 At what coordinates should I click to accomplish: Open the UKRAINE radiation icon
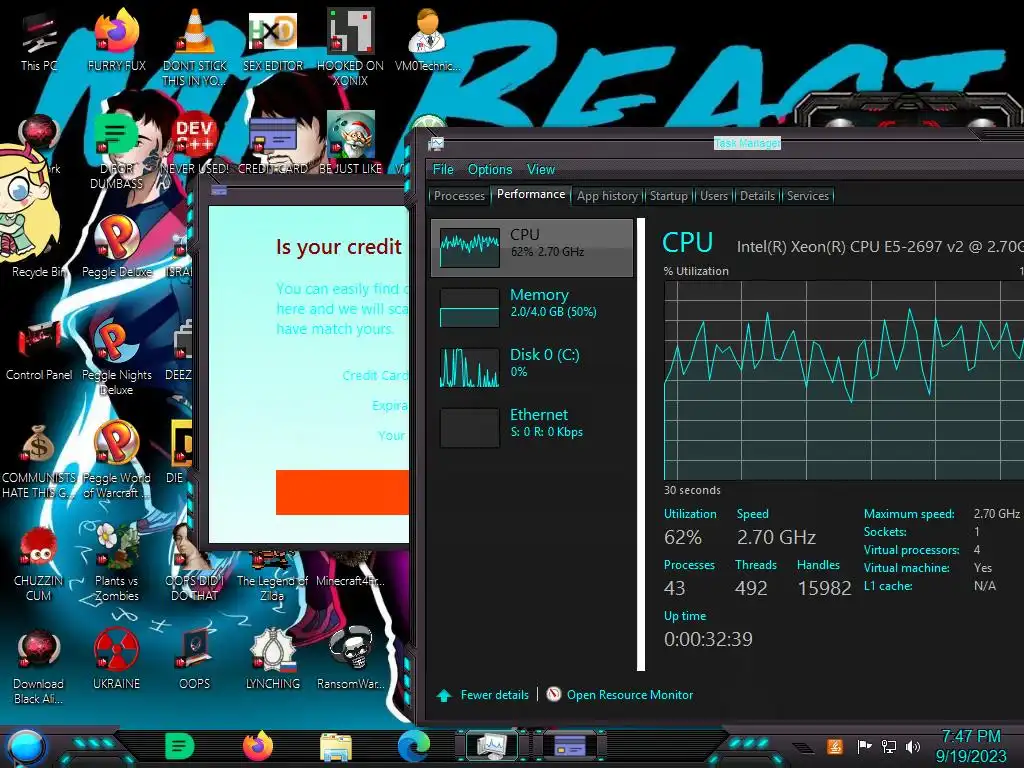tap(116, 660)
